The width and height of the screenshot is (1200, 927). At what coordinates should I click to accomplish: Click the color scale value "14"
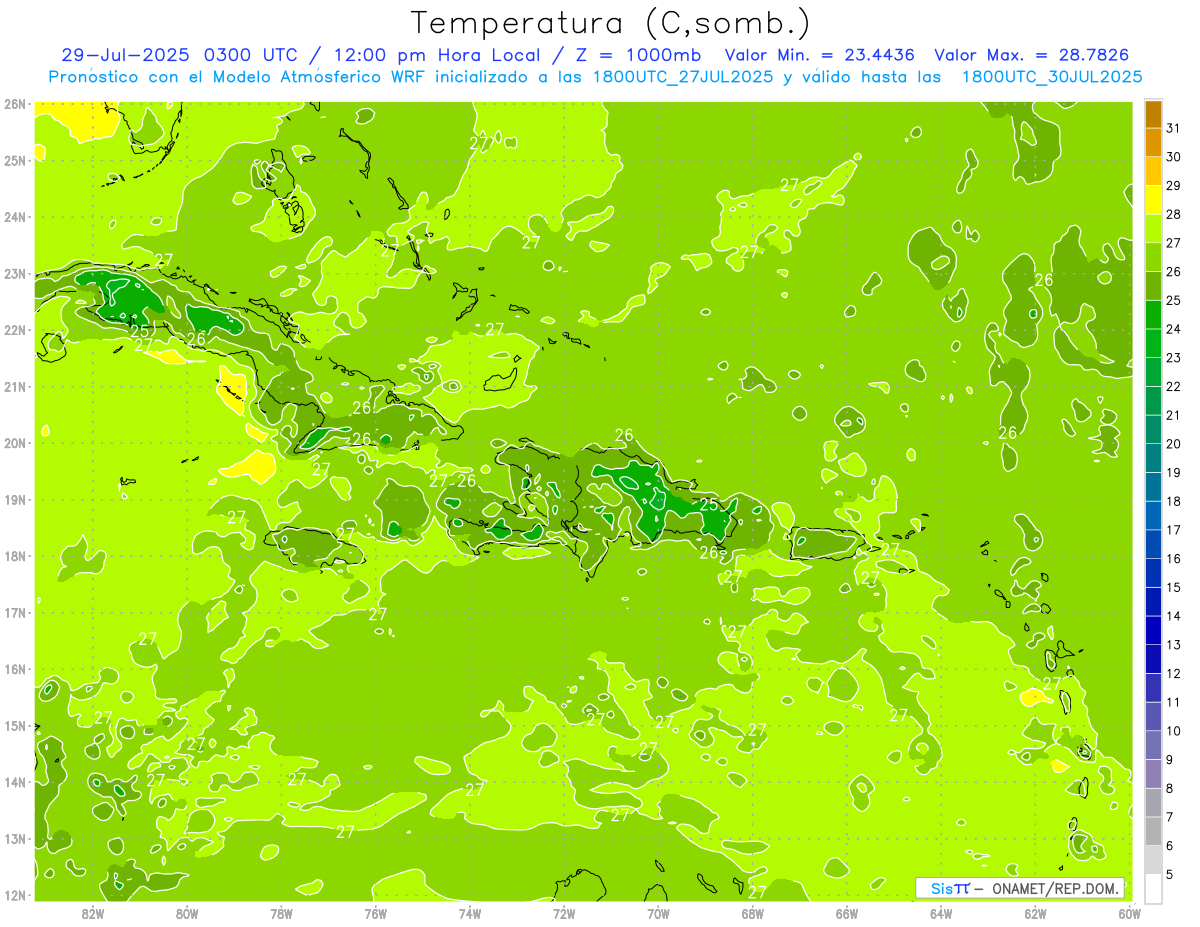1173,616
